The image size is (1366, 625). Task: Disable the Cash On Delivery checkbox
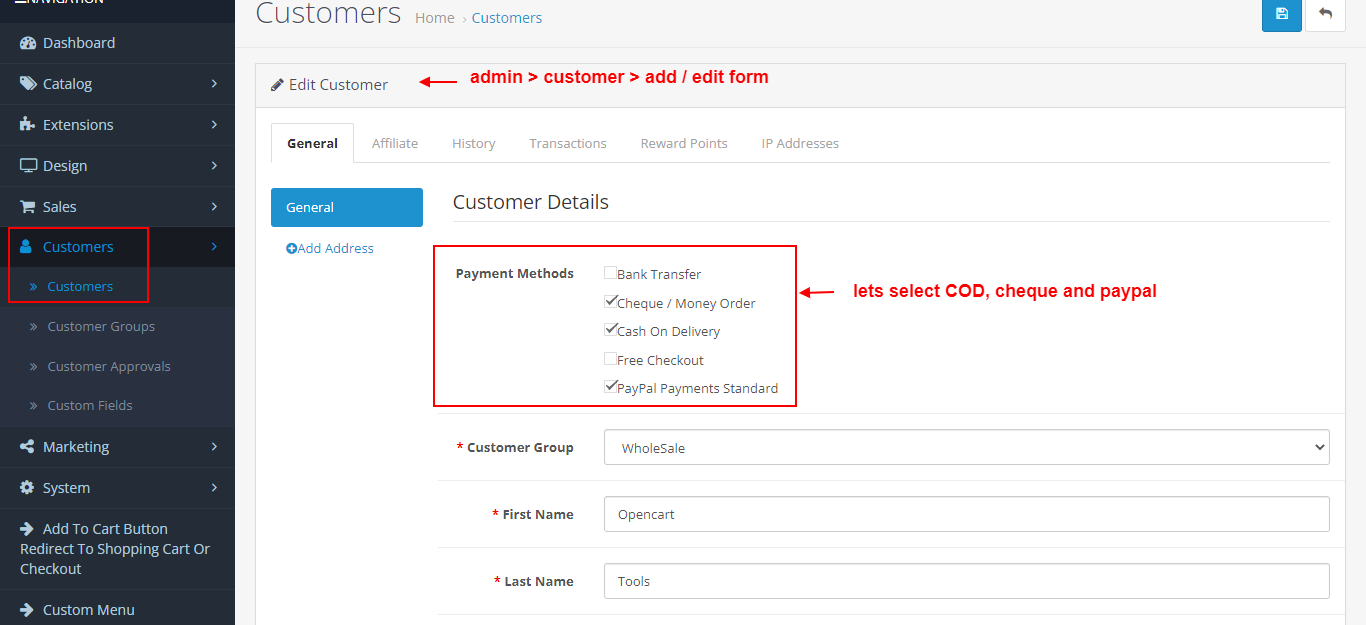[x=611, y=328]
